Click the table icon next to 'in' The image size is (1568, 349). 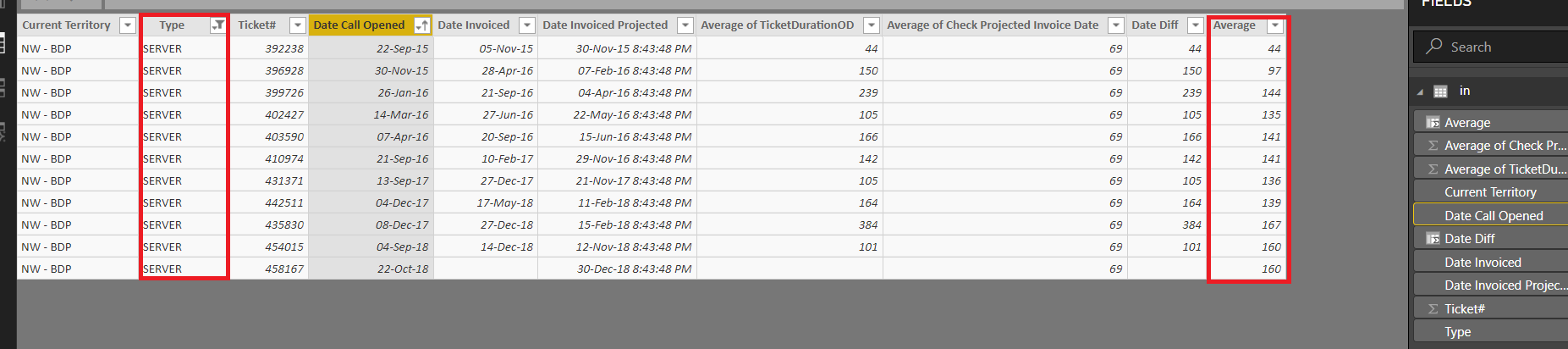(1440, 91)
